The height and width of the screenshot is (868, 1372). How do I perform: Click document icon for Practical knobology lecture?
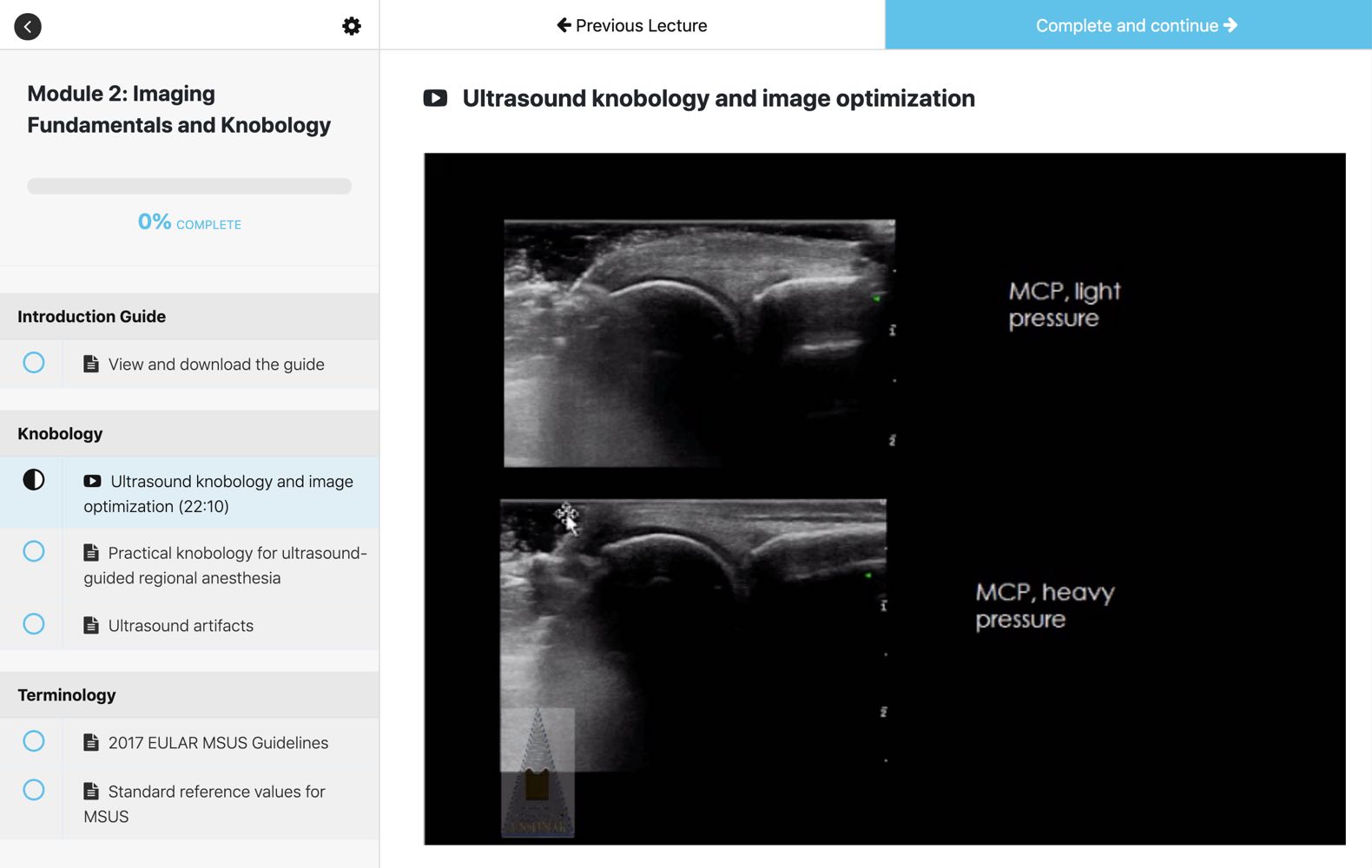(91, 552)
